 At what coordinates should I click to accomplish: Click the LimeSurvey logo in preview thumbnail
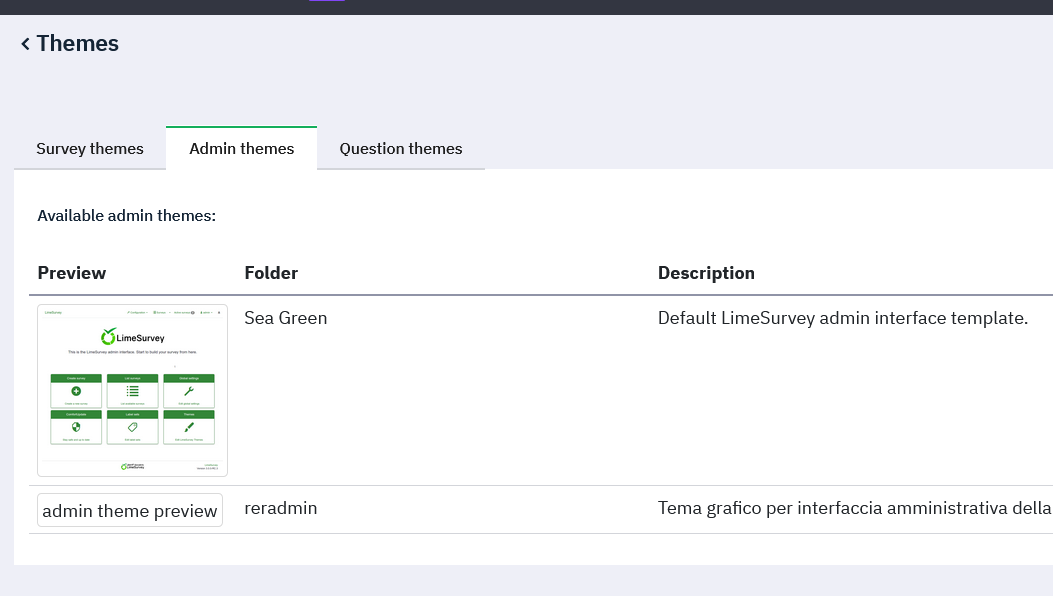pyautogui.click(x=132, y=337)
